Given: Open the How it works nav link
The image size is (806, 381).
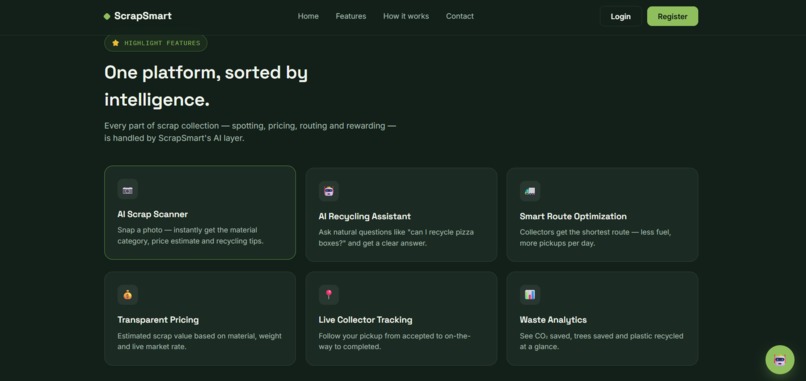Looking at the screenshot, I should pyautogui.click(x=406, y=16).
